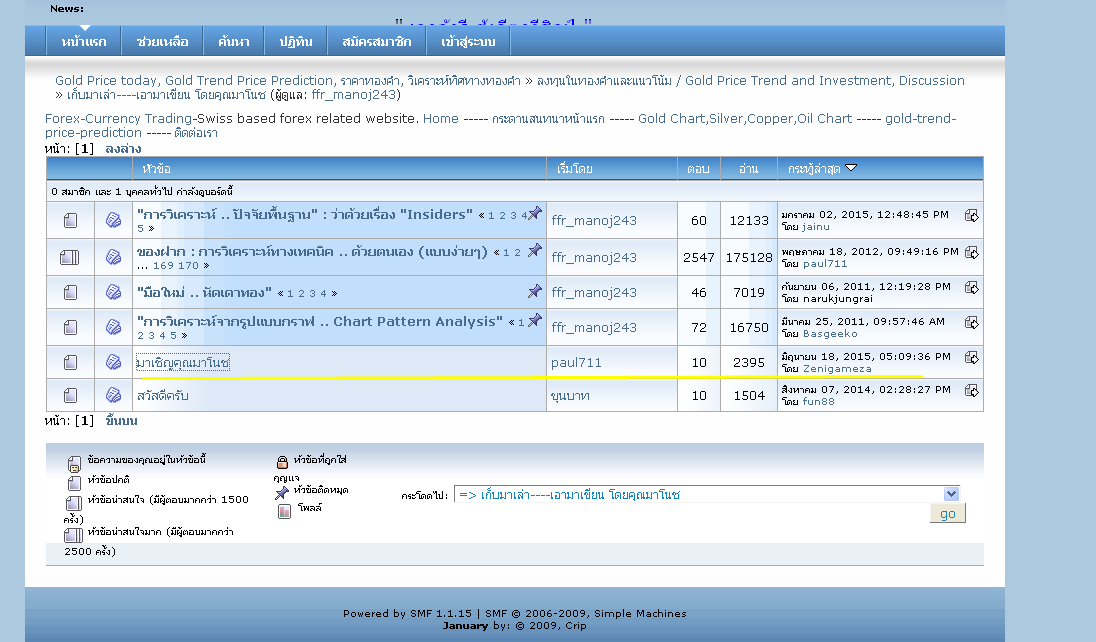Open the ปฏิทิน menu tab

coord(296,41)
